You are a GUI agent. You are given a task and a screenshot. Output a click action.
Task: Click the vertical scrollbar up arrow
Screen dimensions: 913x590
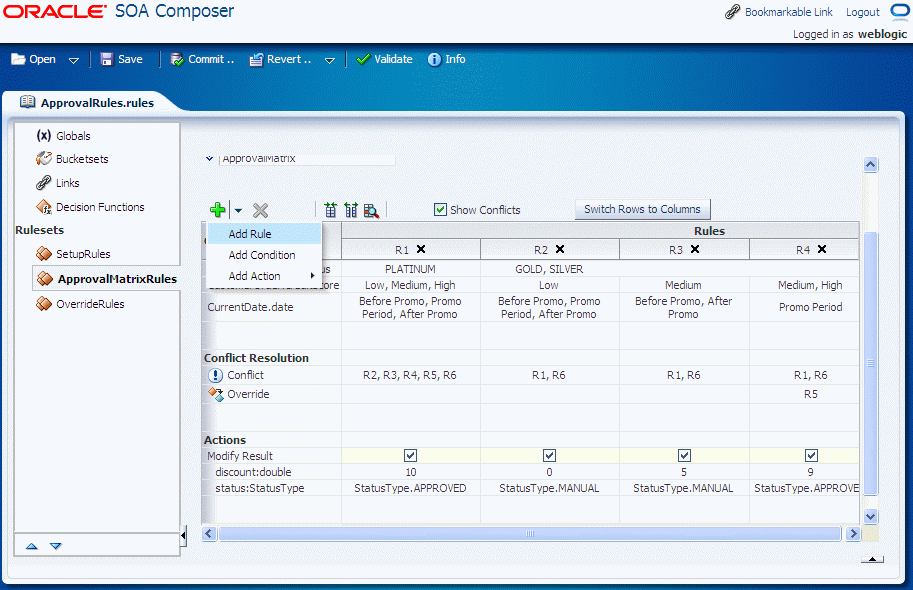click(870, 165)
